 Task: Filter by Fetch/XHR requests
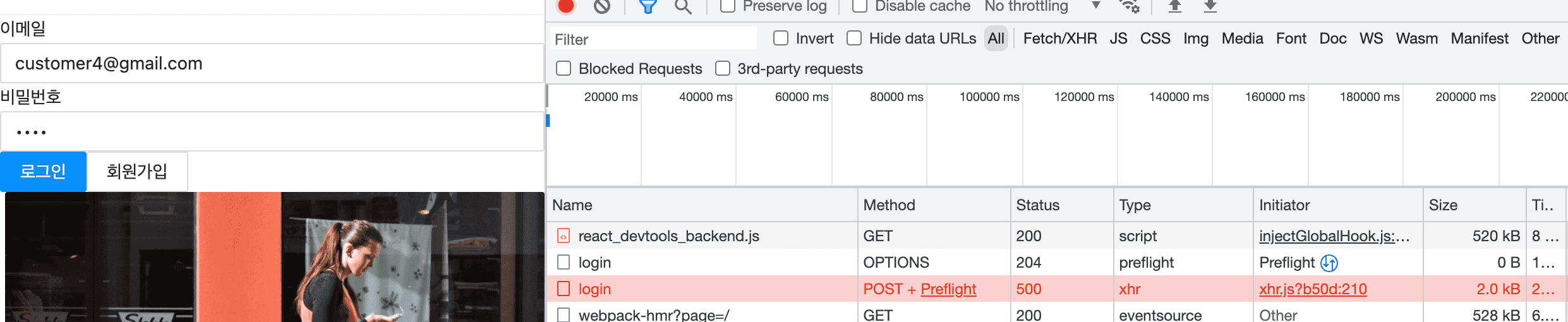click(x=1059, y=39)
